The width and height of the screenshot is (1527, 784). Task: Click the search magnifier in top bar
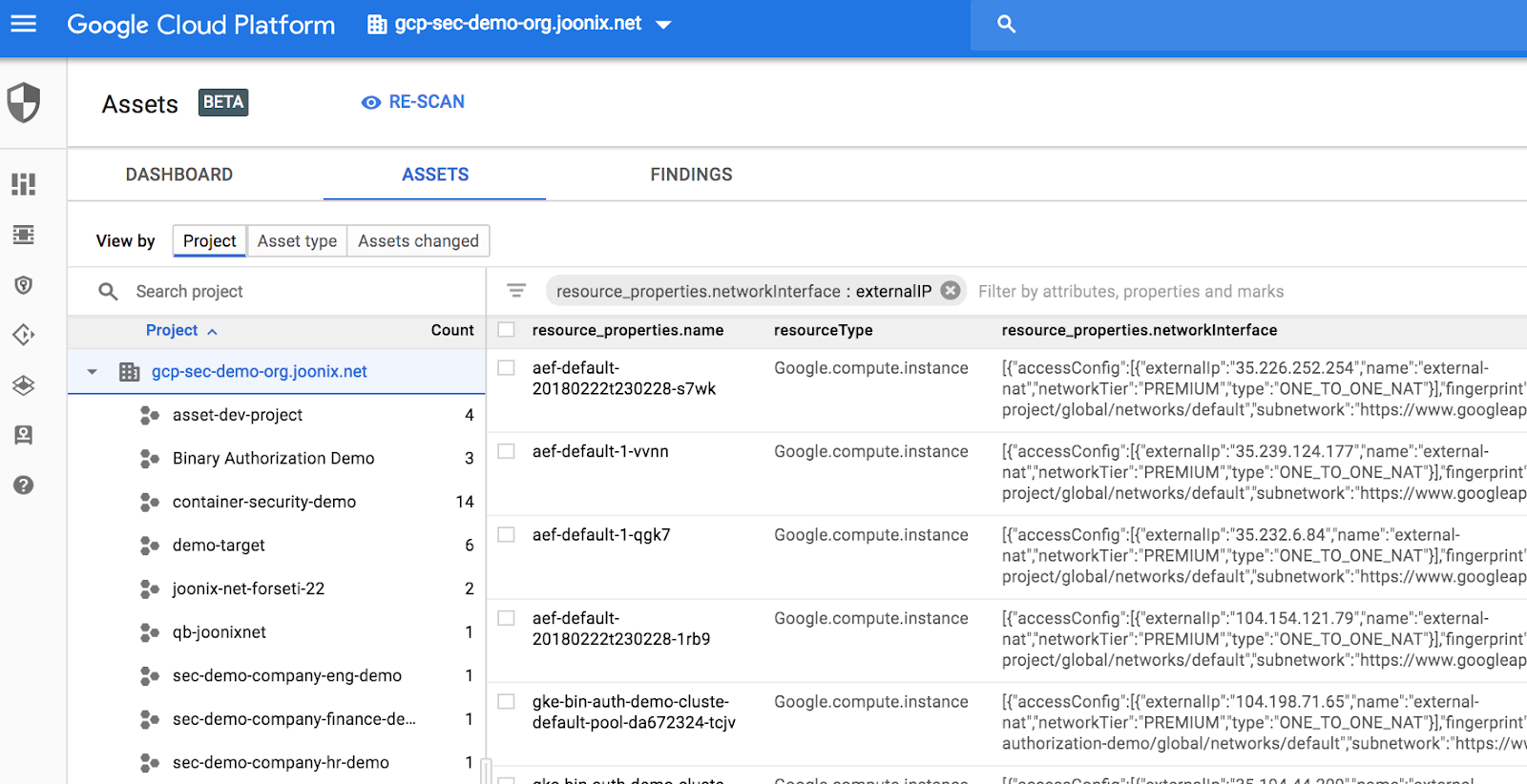coord(1006,24)
